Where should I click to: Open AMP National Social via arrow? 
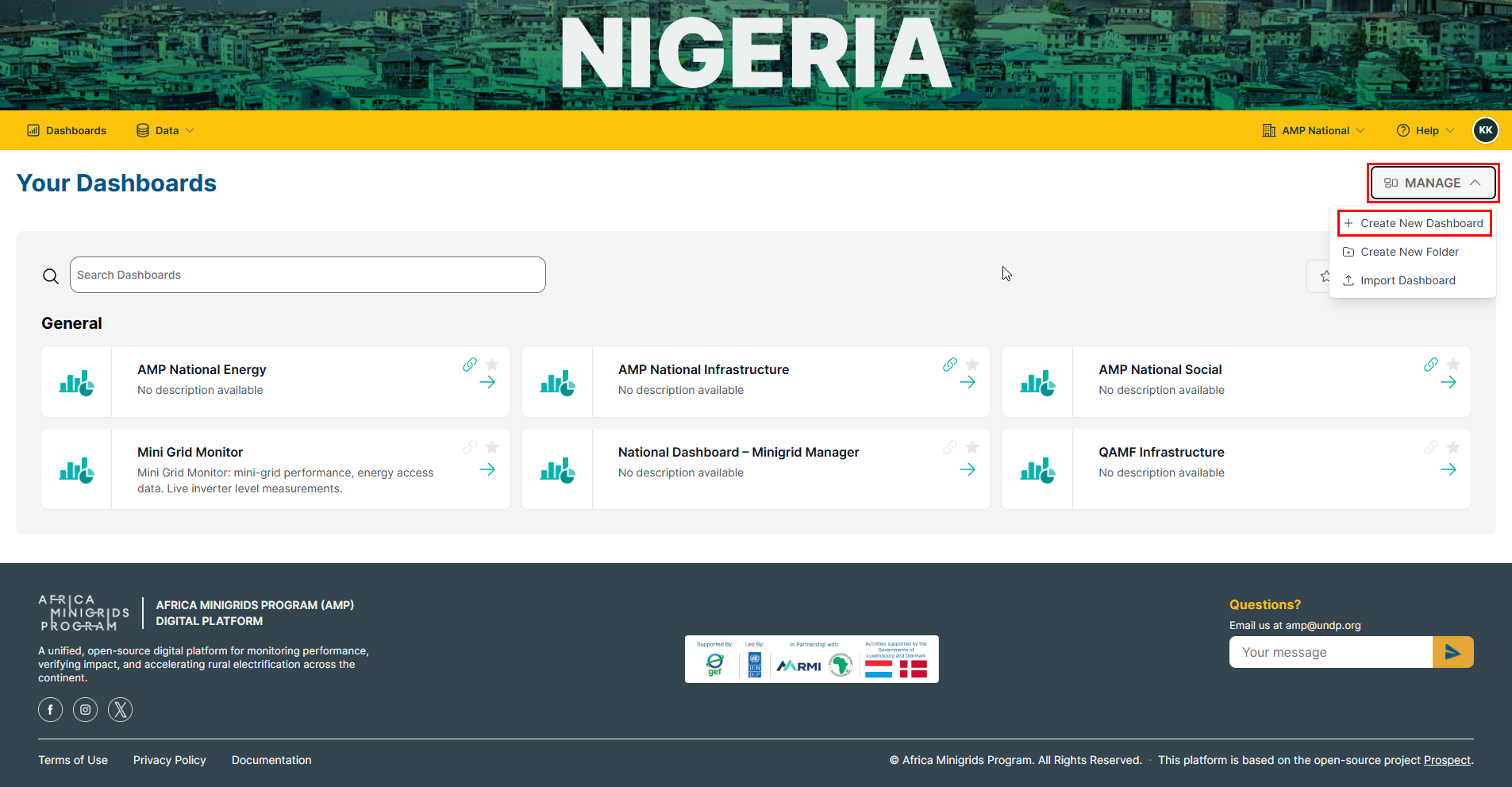tap(1449, 383)
